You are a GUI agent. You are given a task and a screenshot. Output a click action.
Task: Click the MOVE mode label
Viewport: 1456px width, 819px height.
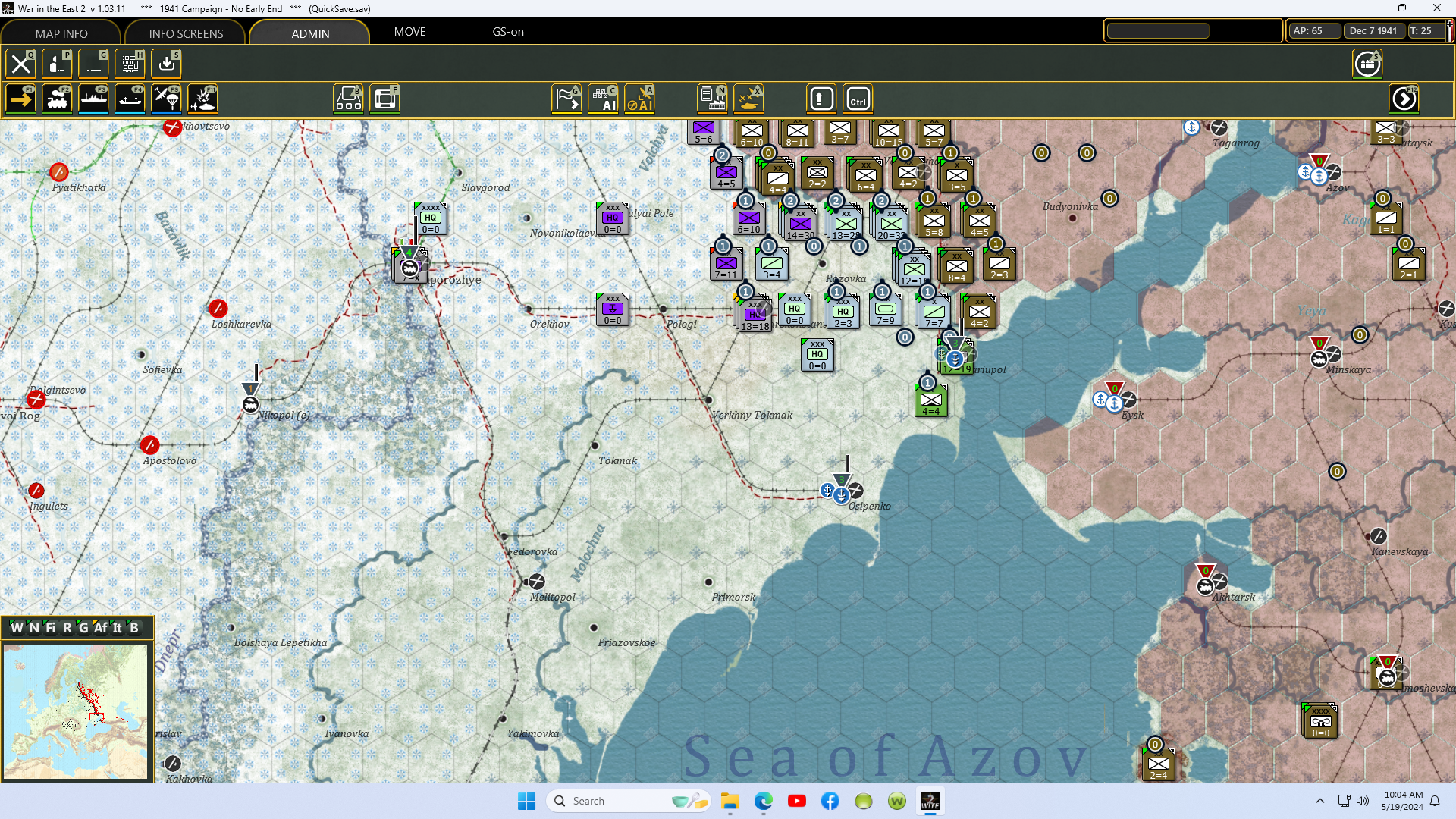(409, 32)
